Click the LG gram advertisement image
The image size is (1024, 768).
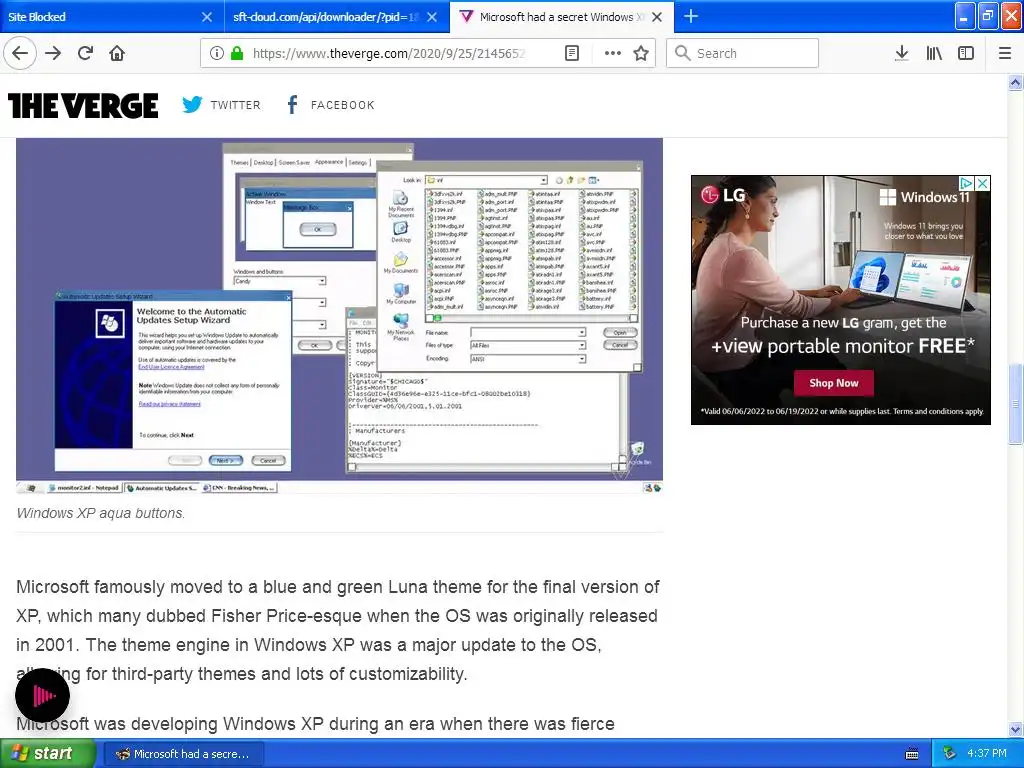click(840, 300)
